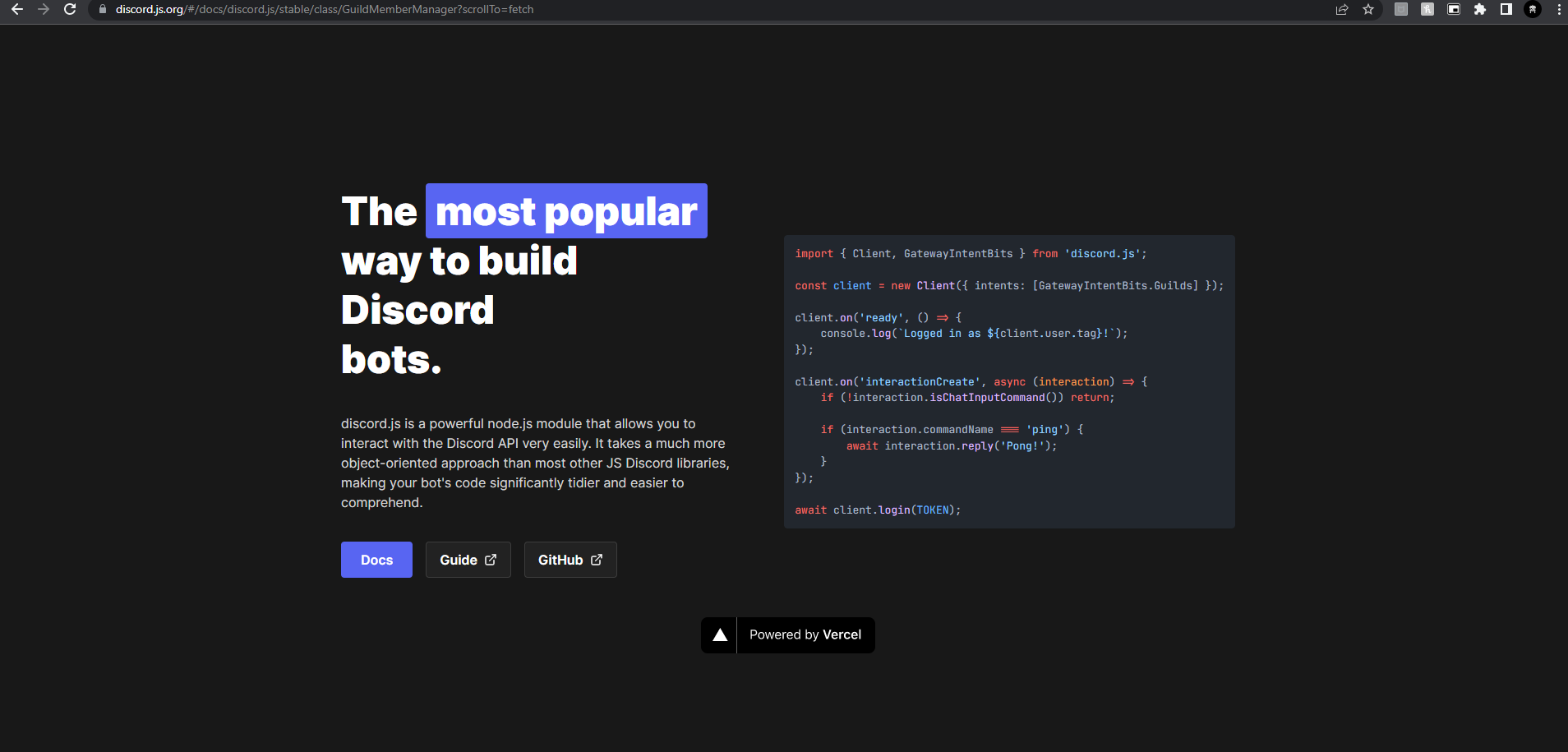The width and height of the screenshot is (1568, 752).
Task: Go back to the previous page
Action: (17, 9)
